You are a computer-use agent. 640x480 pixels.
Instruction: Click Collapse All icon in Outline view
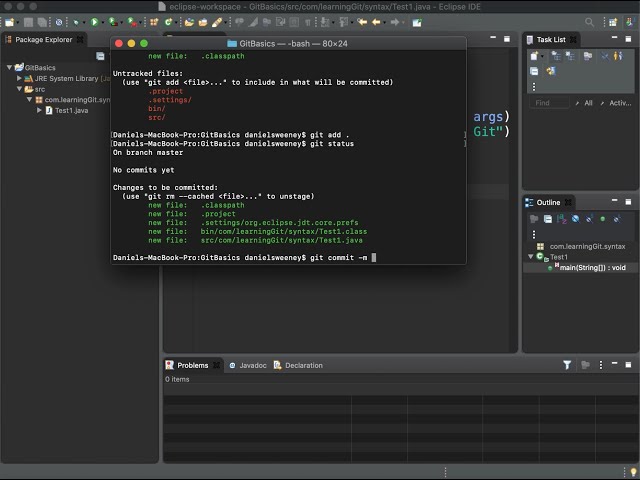click(x=548, y=219)
